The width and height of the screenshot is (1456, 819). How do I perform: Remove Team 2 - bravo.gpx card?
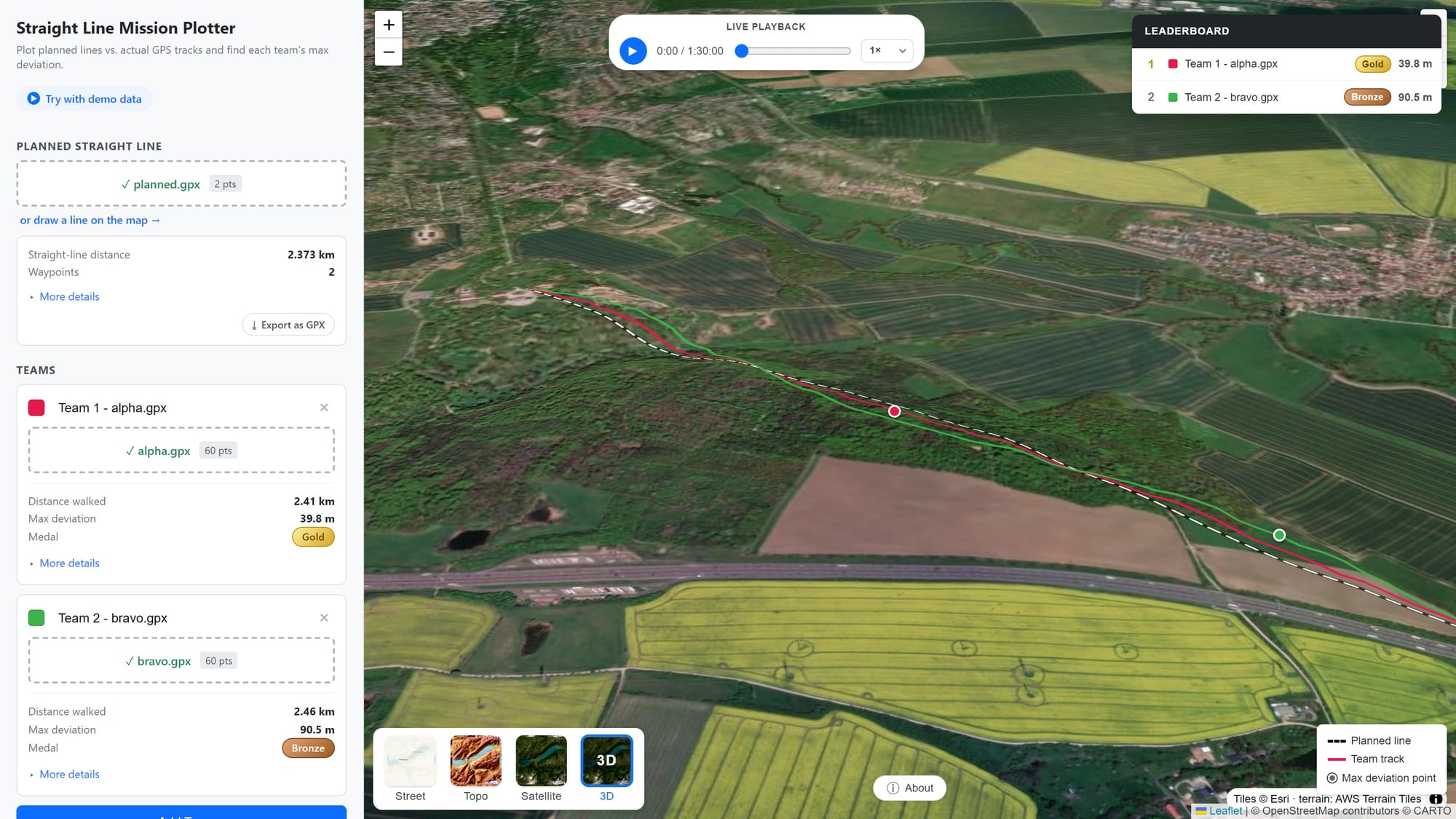click(324, 618)
